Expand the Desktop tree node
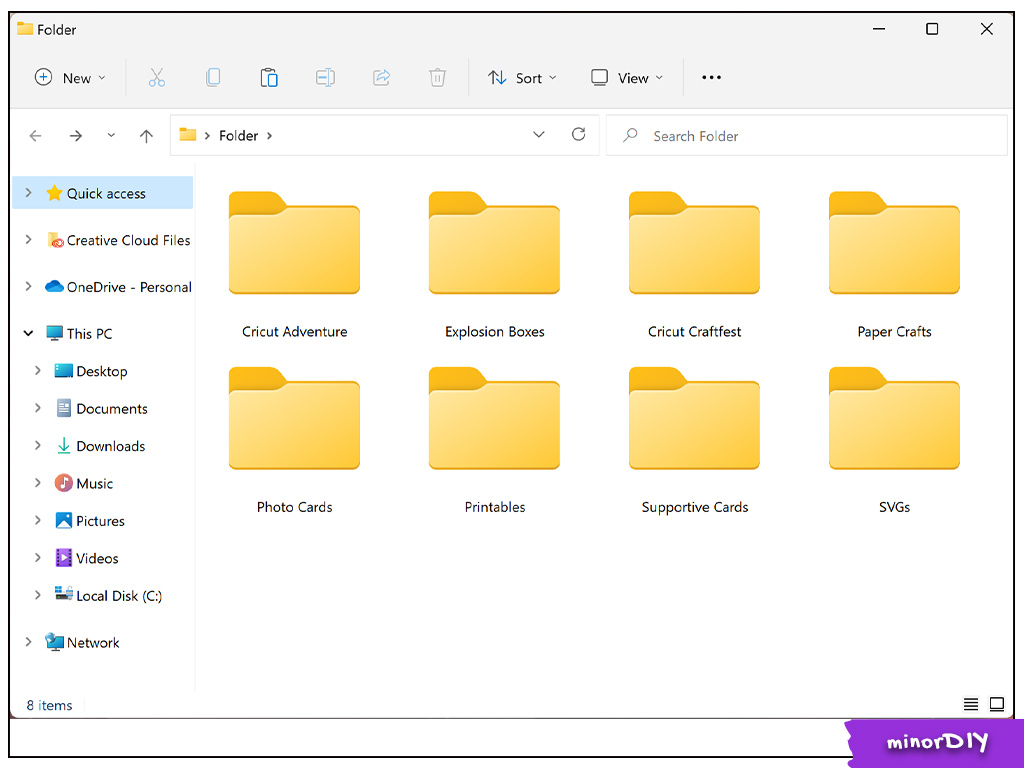This screenshot has height=768, width=1024. coord(38,370)
